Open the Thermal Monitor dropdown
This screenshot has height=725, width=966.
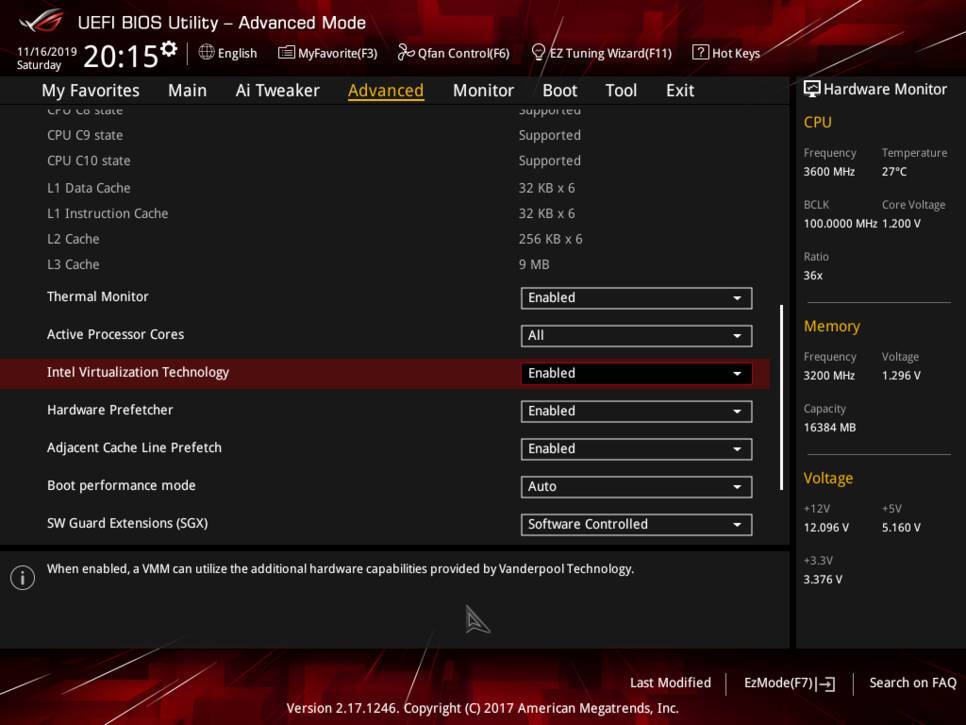pyautogui.click(x=636, y=298)
